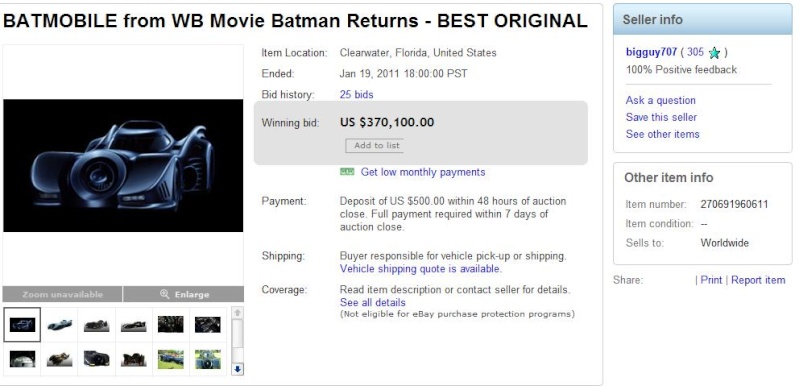
Task: Select the second thumbnail in top row
Action: (60, 324)
